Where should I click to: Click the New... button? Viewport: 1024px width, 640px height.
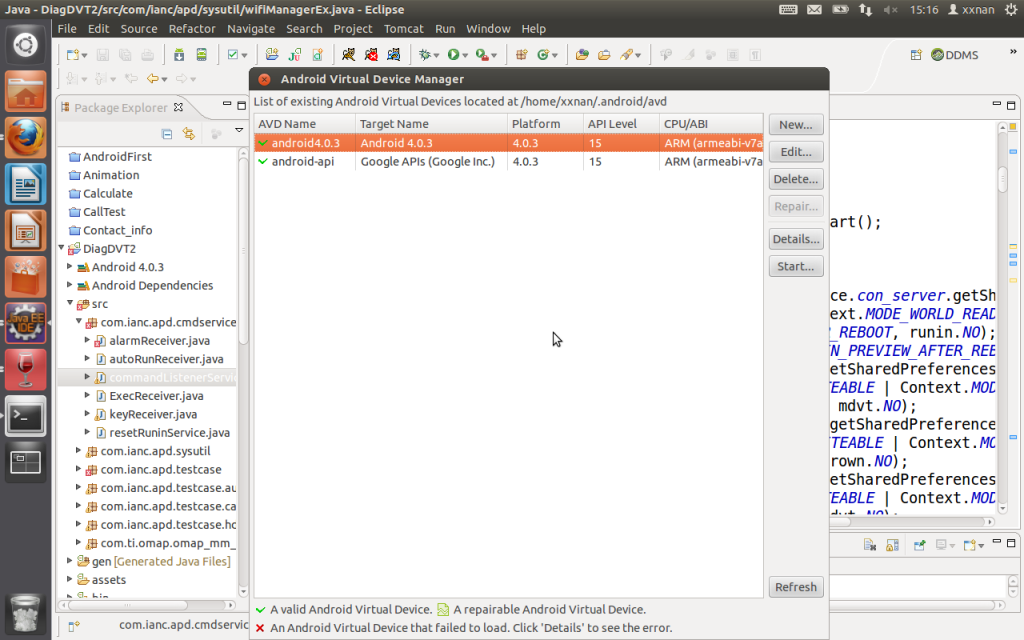tap(795, 124)
